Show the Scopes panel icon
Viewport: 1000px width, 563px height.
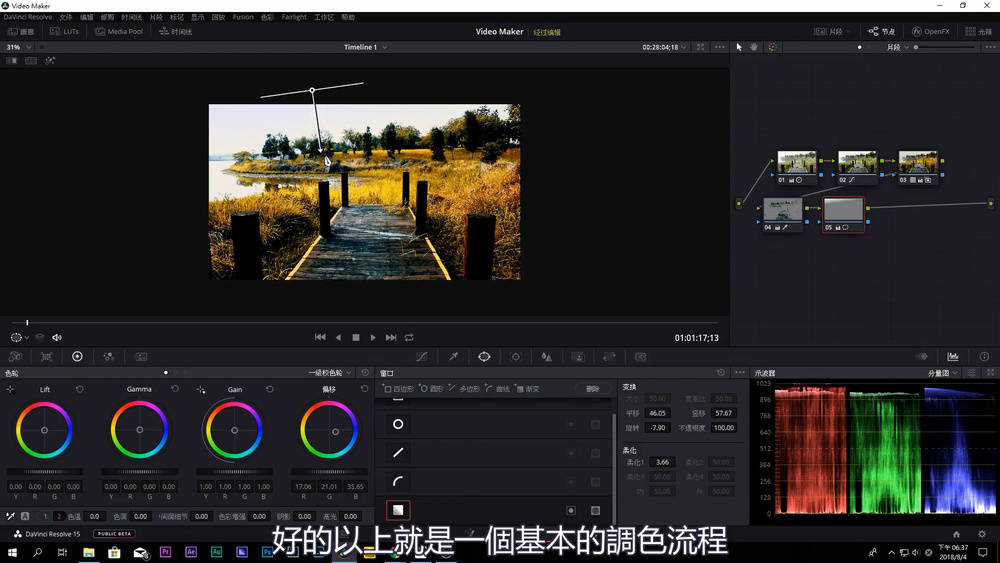point(952,356)
